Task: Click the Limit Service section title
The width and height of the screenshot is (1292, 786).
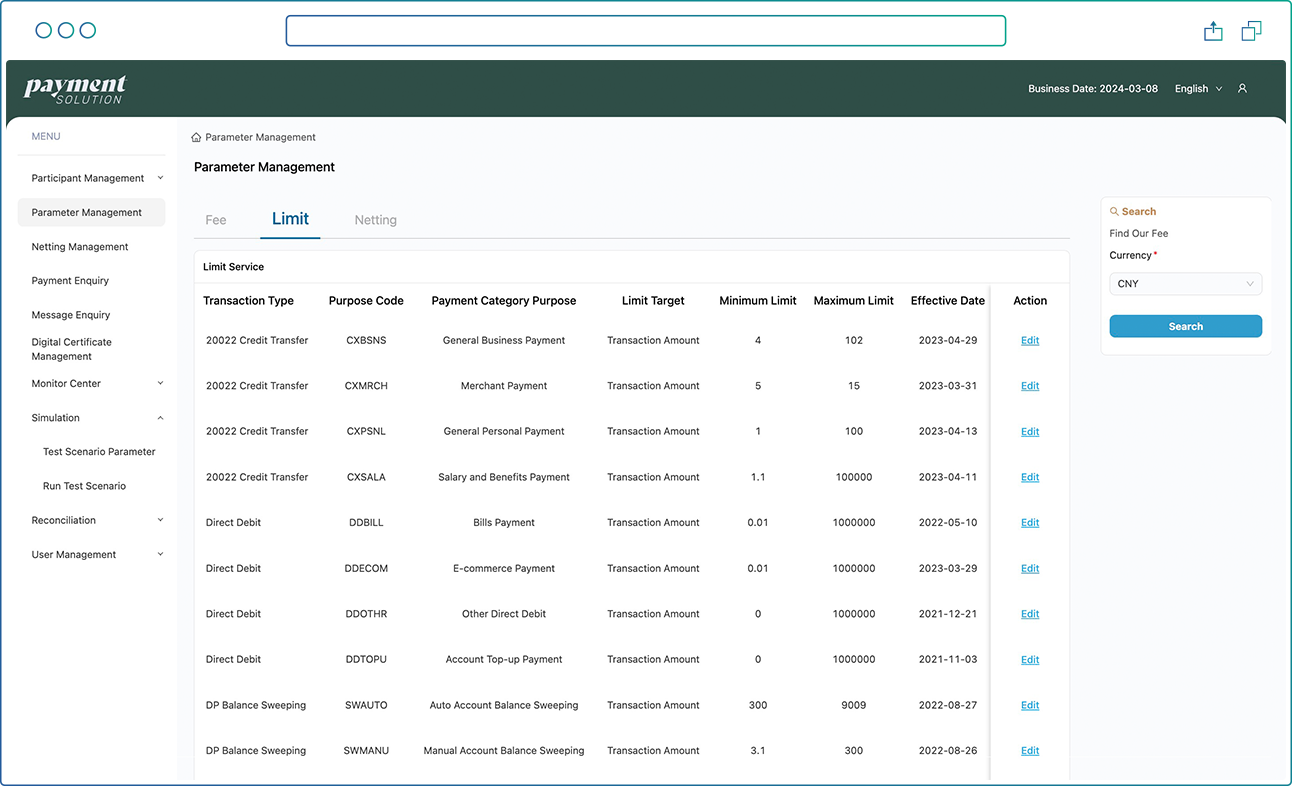Action: (x=233, y=267)
